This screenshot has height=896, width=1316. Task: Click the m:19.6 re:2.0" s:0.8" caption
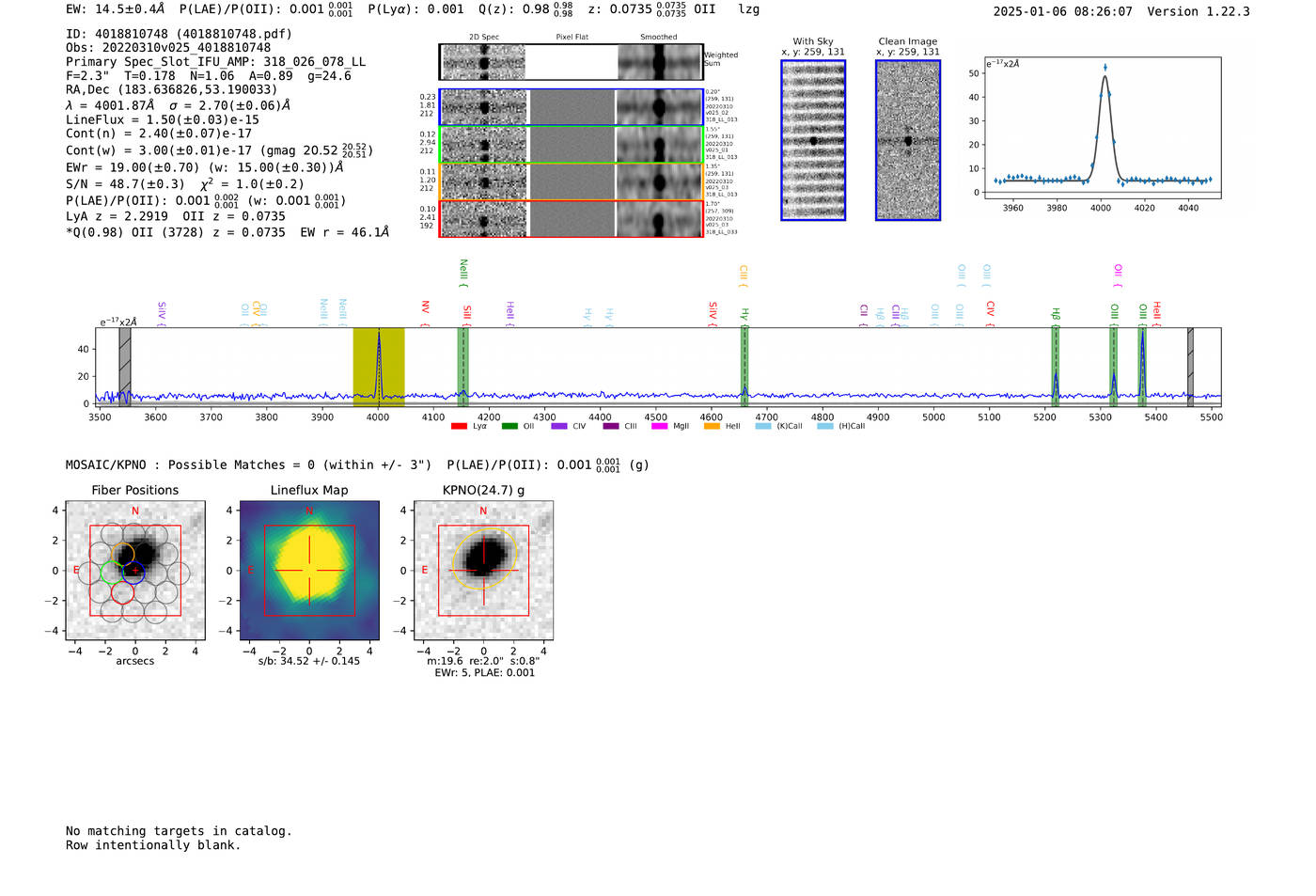(x=483, y=661)
